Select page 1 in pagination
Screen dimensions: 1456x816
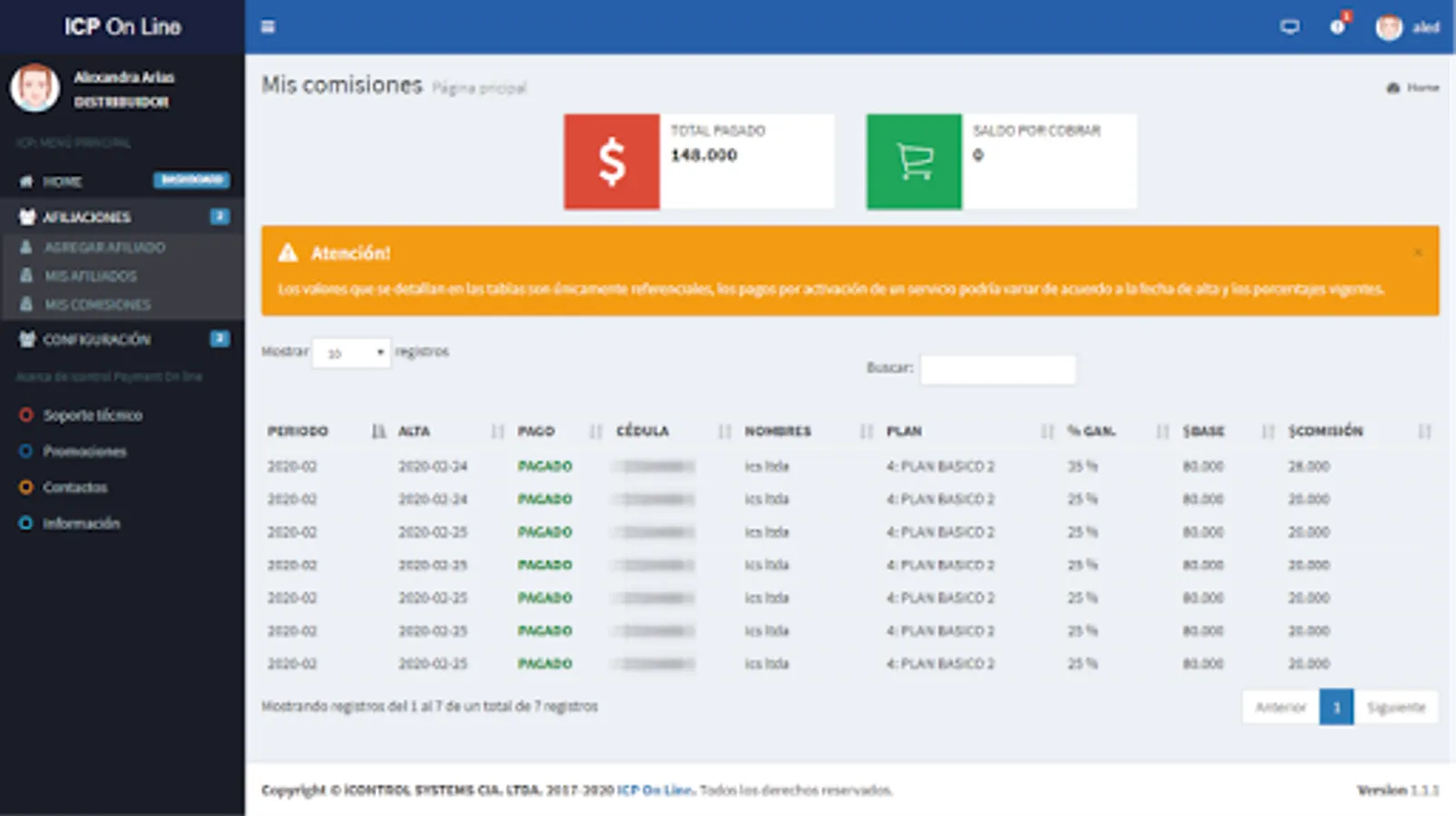1336,707
